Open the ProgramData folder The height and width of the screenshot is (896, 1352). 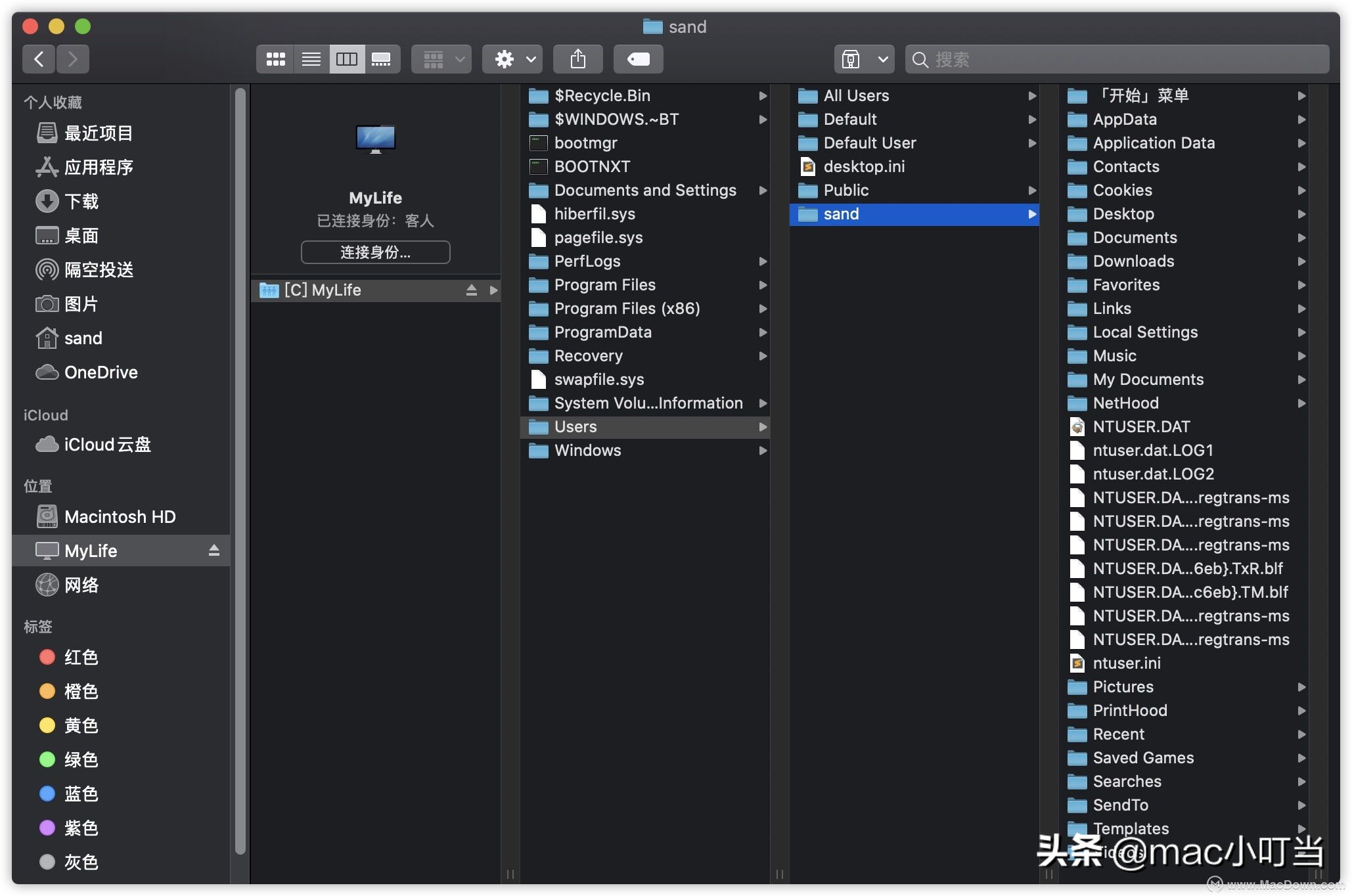tap(645, 332)
